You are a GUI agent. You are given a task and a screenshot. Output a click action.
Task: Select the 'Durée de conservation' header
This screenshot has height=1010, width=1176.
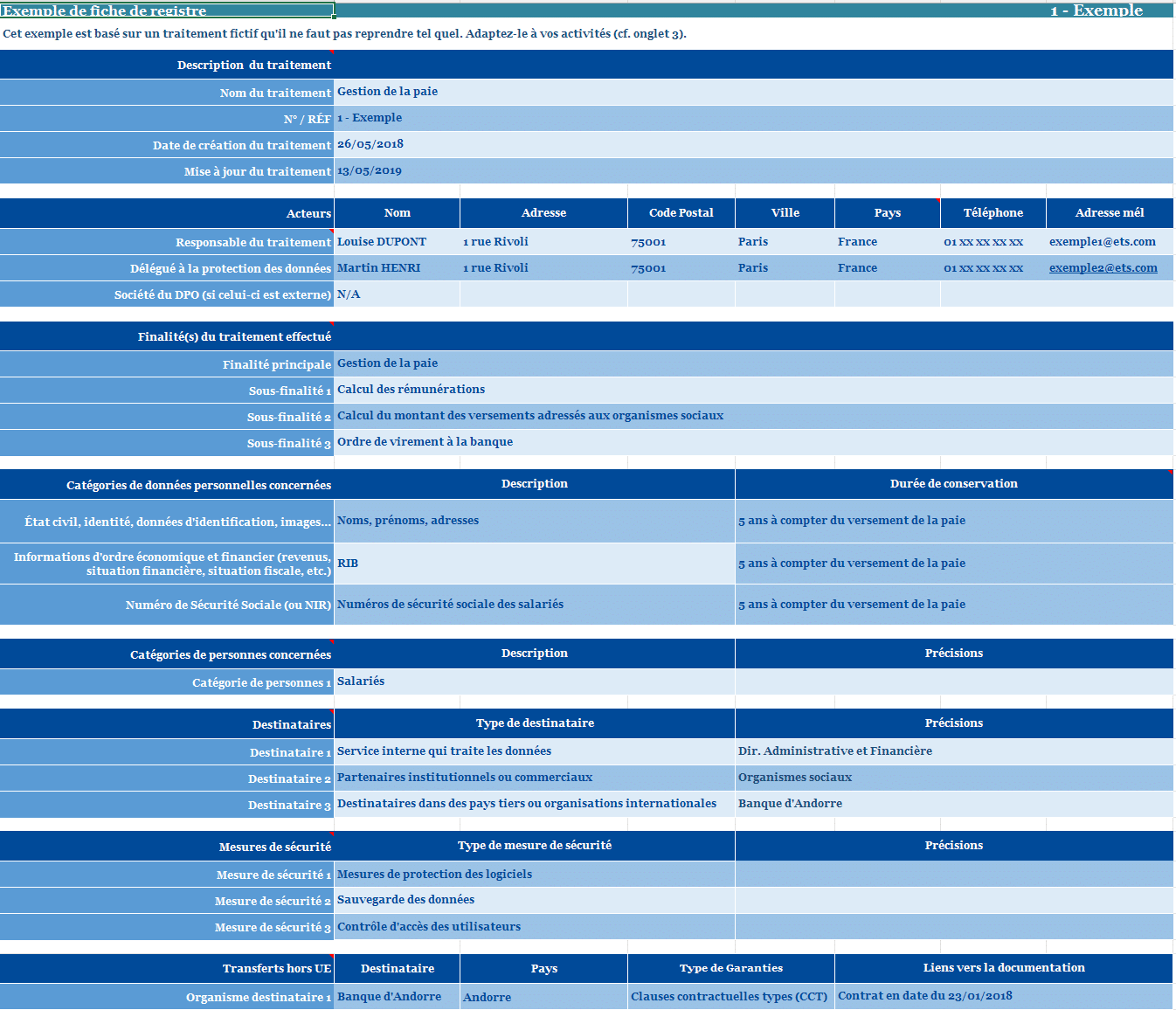coord(954,484)
